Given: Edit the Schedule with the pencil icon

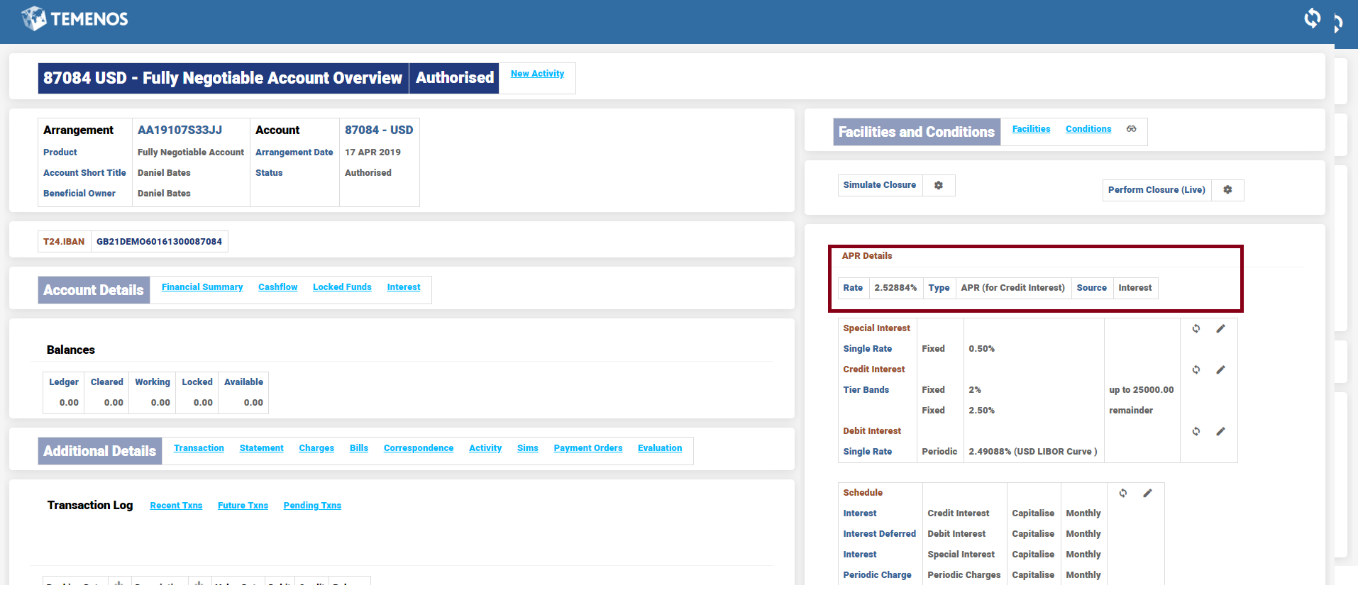Looking at the screenshot, I should click(1147, 493).
